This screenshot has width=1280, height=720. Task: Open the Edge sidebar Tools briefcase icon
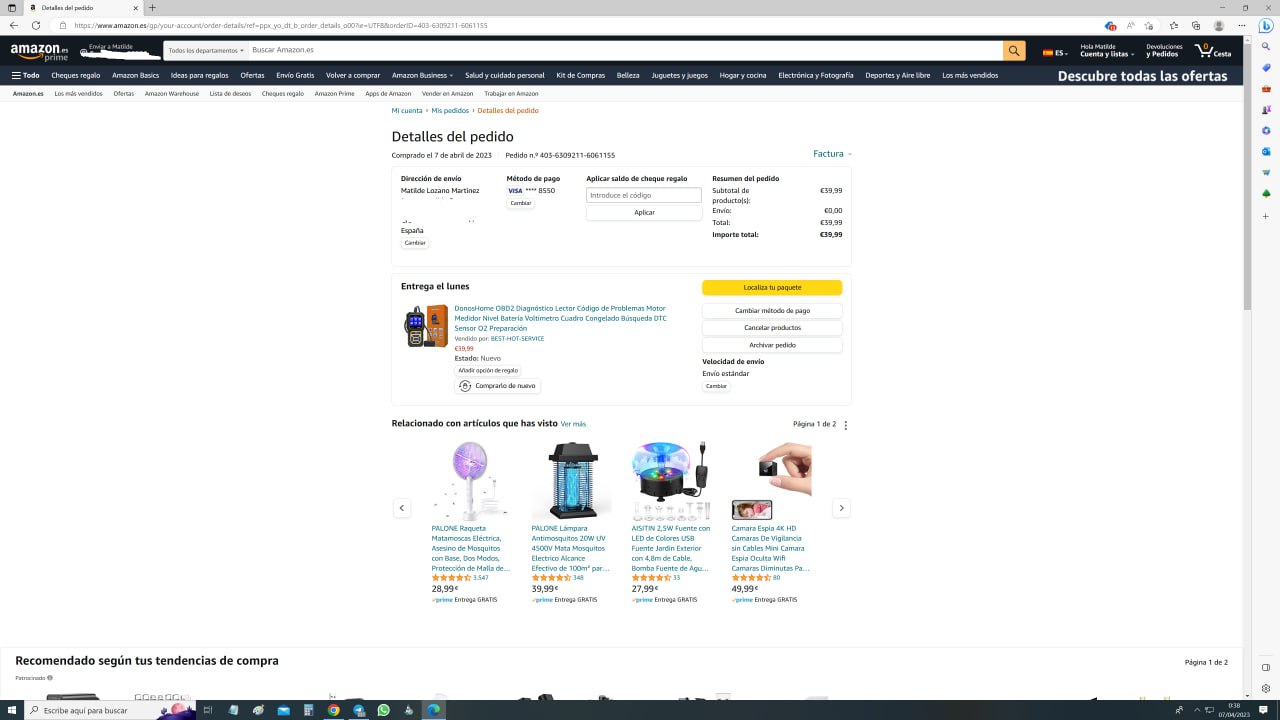[x=1266, y=89]
